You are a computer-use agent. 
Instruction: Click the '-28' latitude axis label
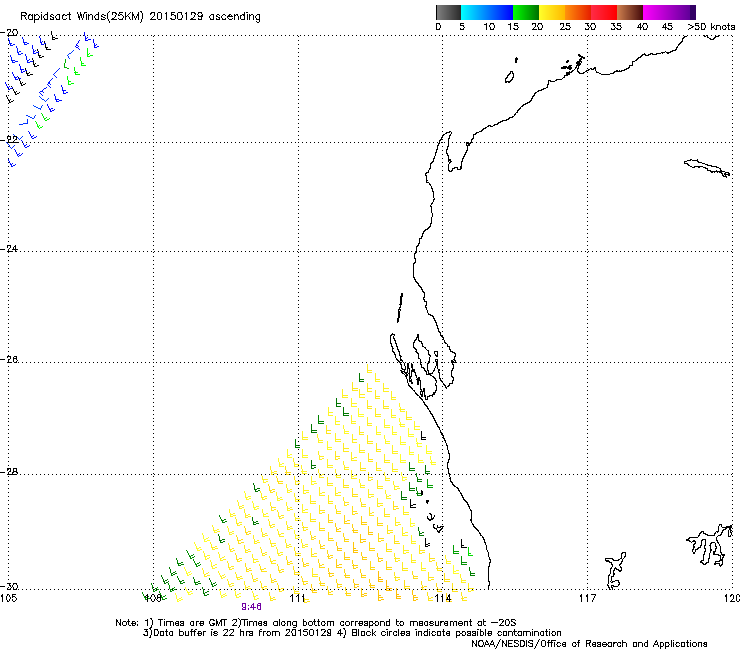[x=9, y=472]
